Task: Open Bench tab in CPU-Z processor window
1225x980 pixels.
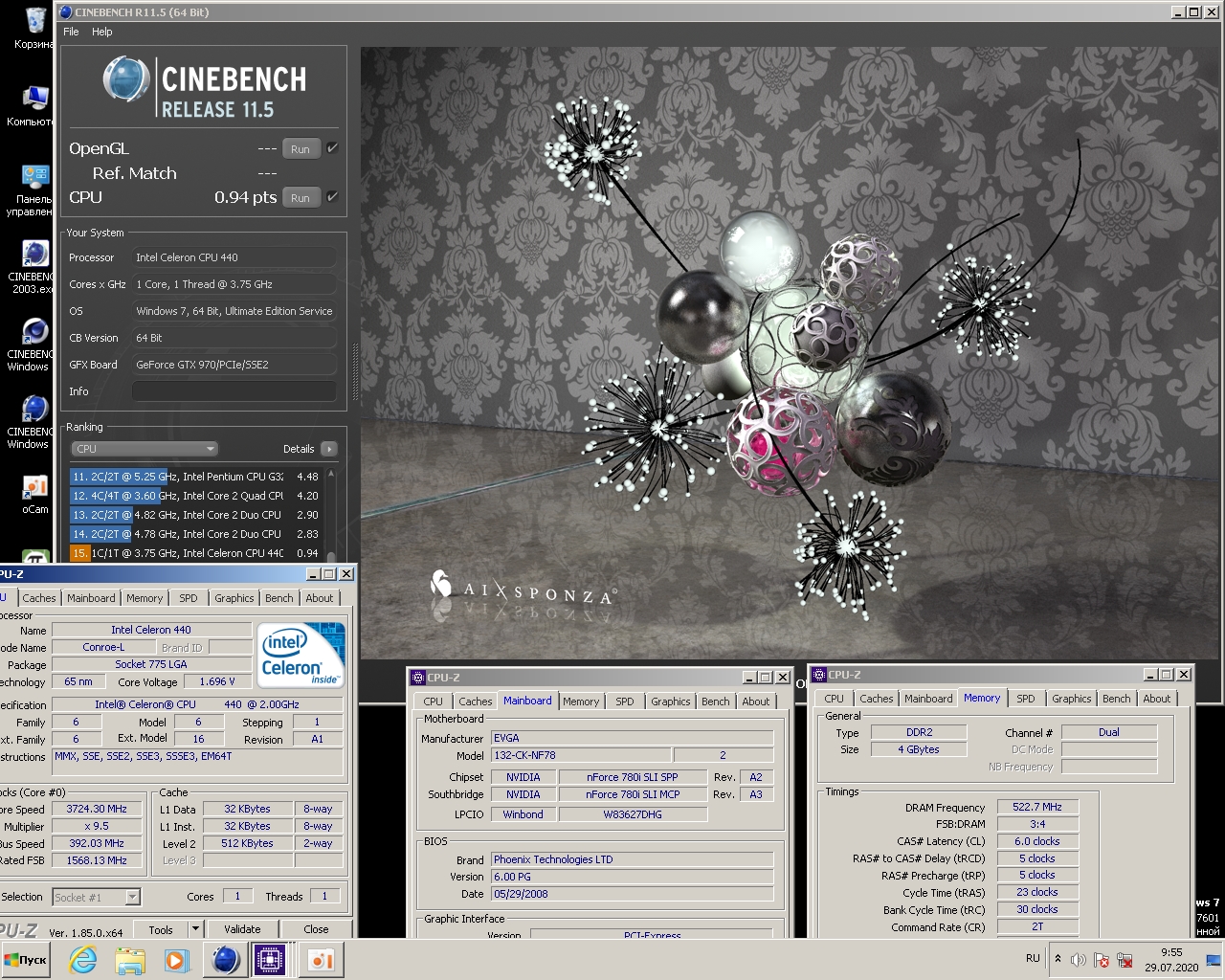Action: pyautogui.click(x=279, y=598)
